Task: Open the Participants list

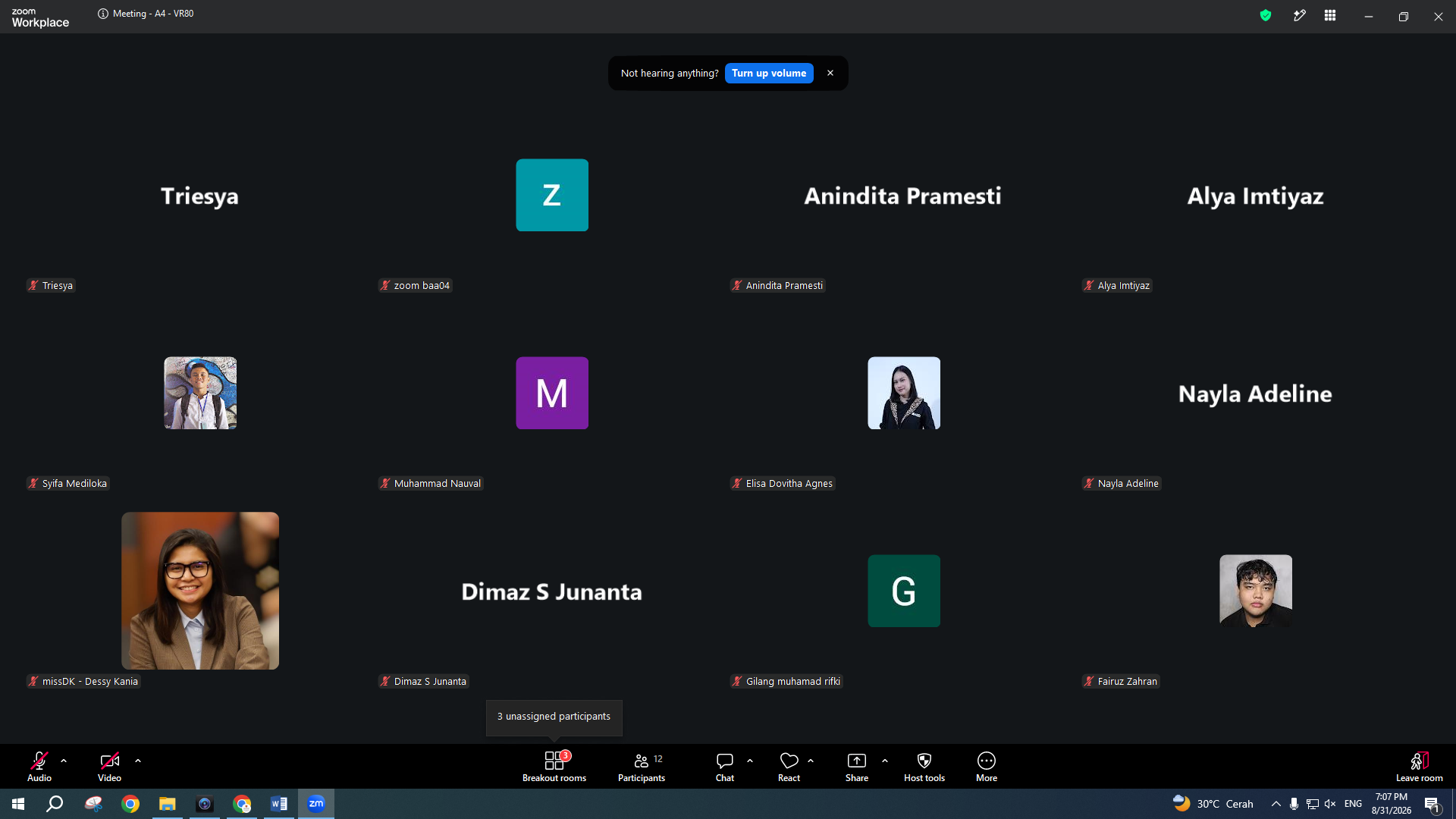Action: (x=642, y=766)
